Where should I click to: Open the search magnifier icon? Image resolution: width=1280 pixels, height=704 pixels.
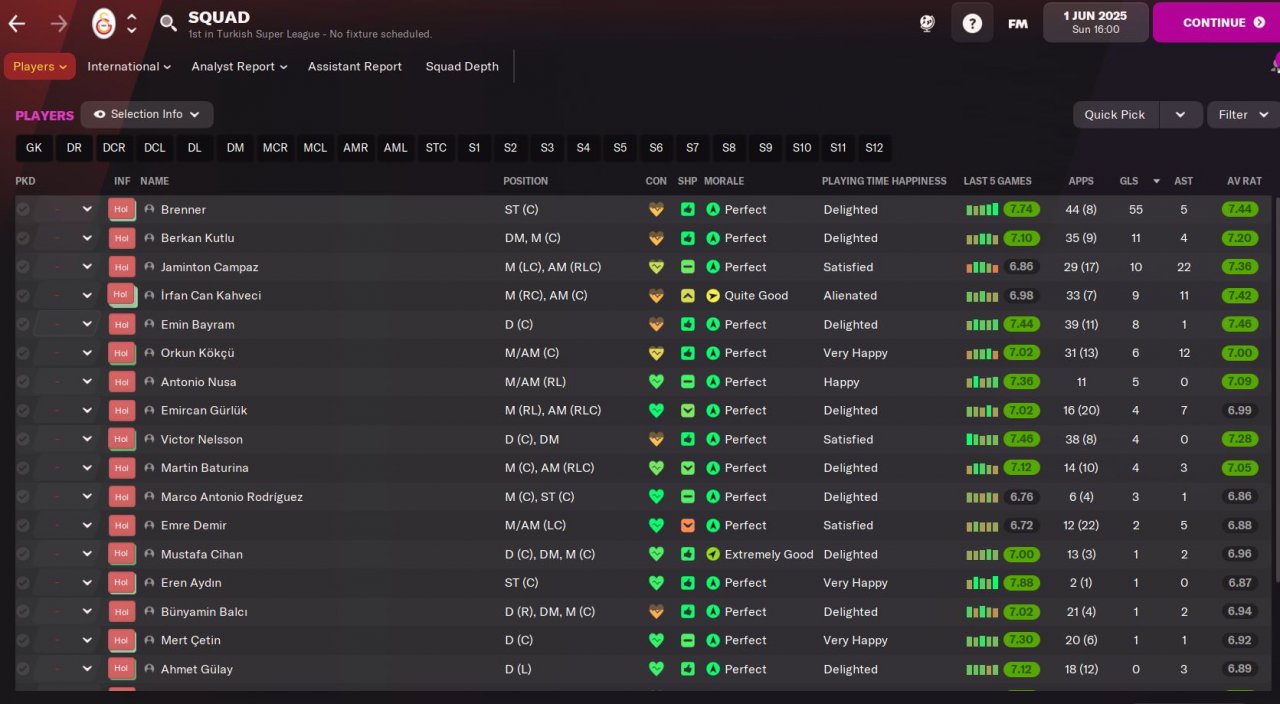(168, 23)
